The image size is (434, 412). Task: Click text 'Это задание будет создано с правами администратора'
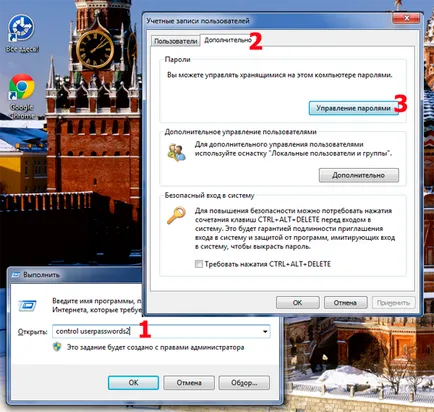(x=155, y=347)
